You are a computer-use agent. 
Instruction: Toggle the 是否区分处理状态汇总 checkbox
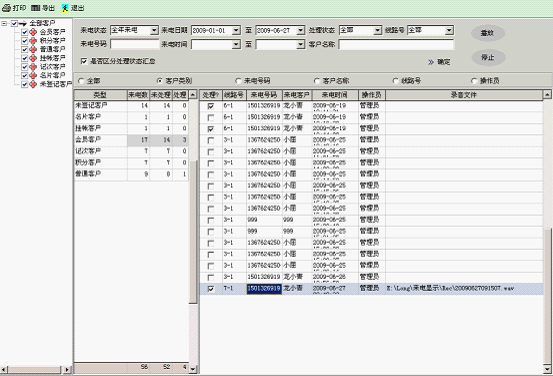84,61
